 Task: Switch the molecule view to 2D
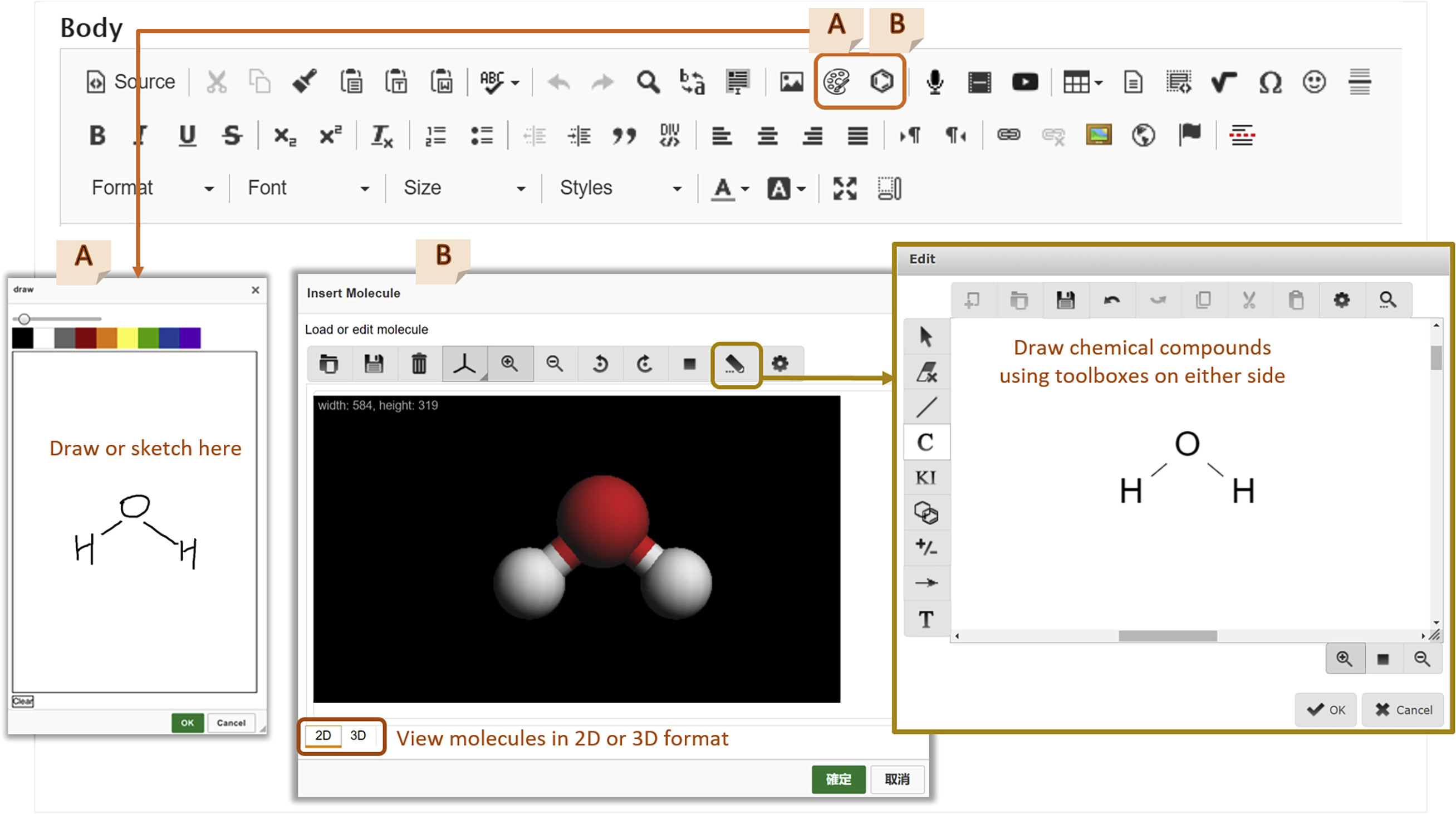tap(323, 735)
